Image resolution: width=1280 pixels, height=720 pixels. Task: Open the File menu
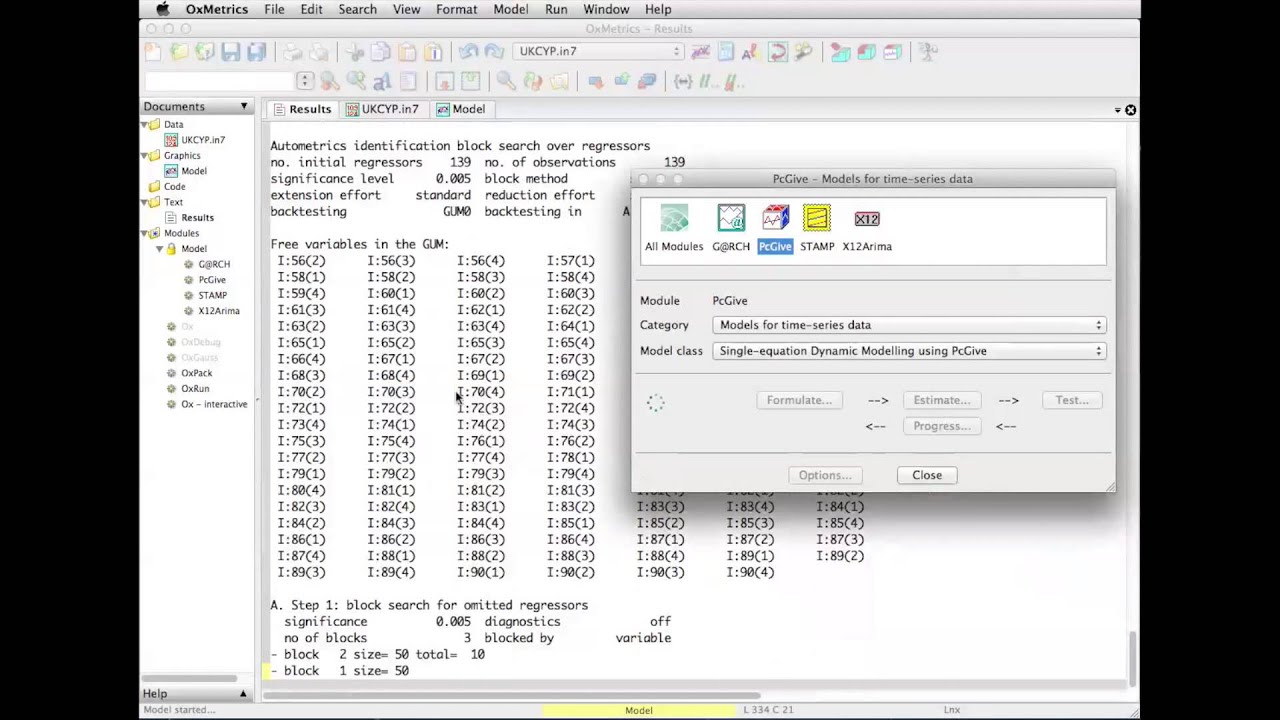click(x=274, y=9)
